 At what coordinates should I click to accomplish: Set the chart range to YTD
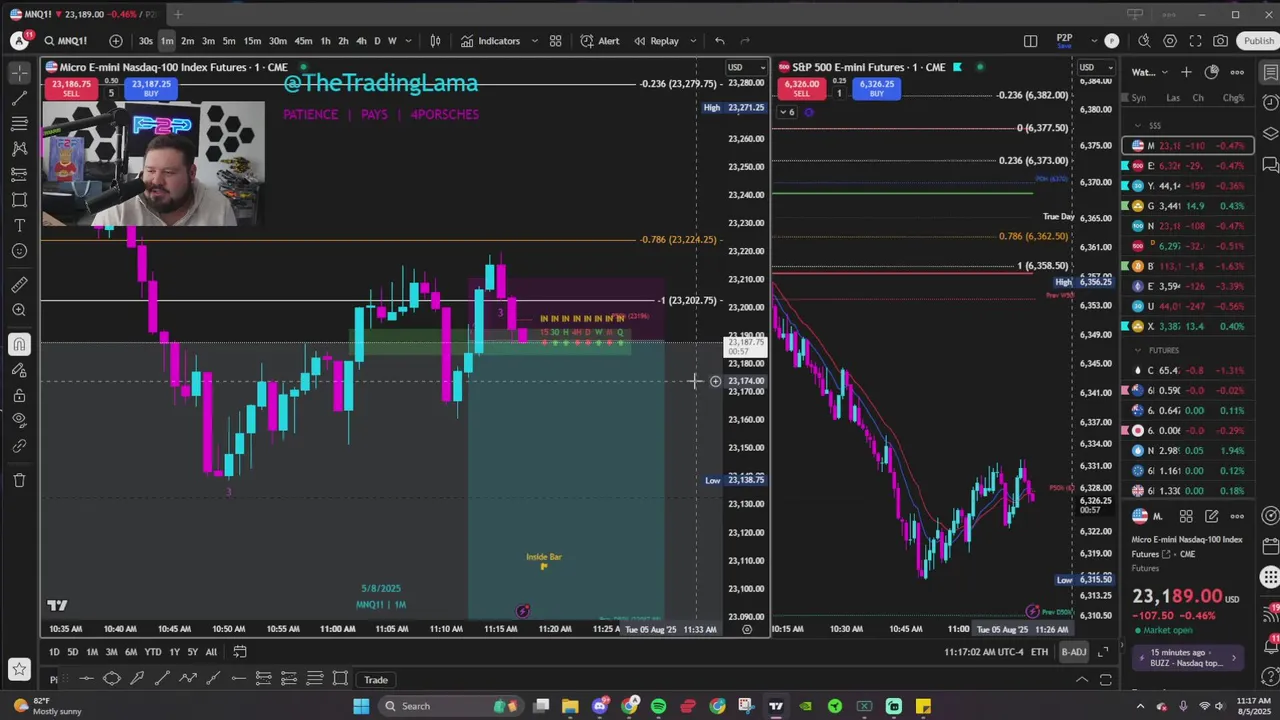tap(152, 652)
